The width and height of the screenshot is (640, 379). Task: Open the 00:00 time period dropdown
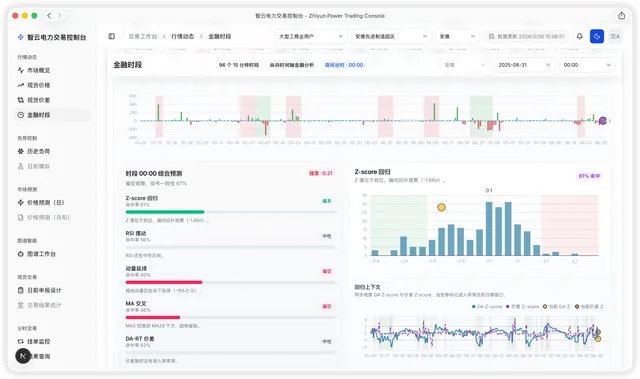pyautogui.click(x=587, y=65)
